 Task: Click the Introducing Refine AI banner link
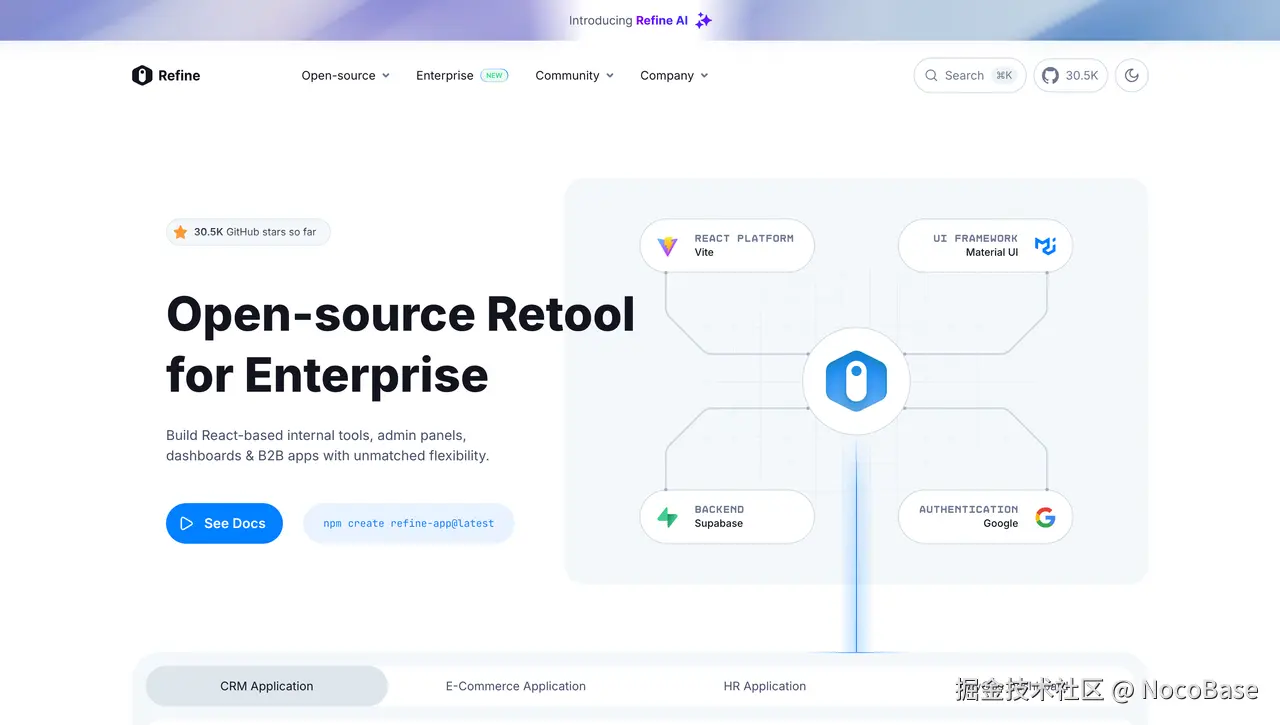640,20
